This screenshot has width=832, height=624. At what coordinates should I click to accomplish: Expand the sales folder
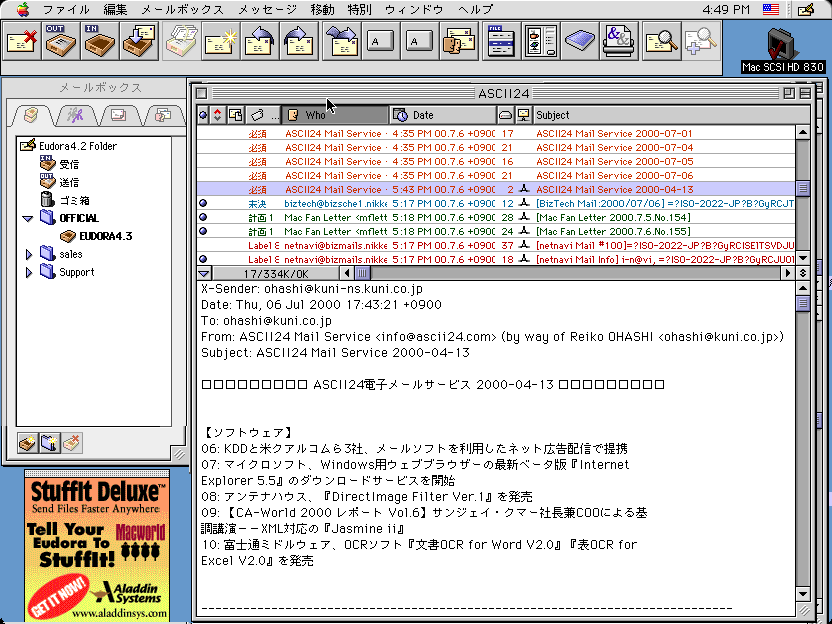tap(29, 255)
